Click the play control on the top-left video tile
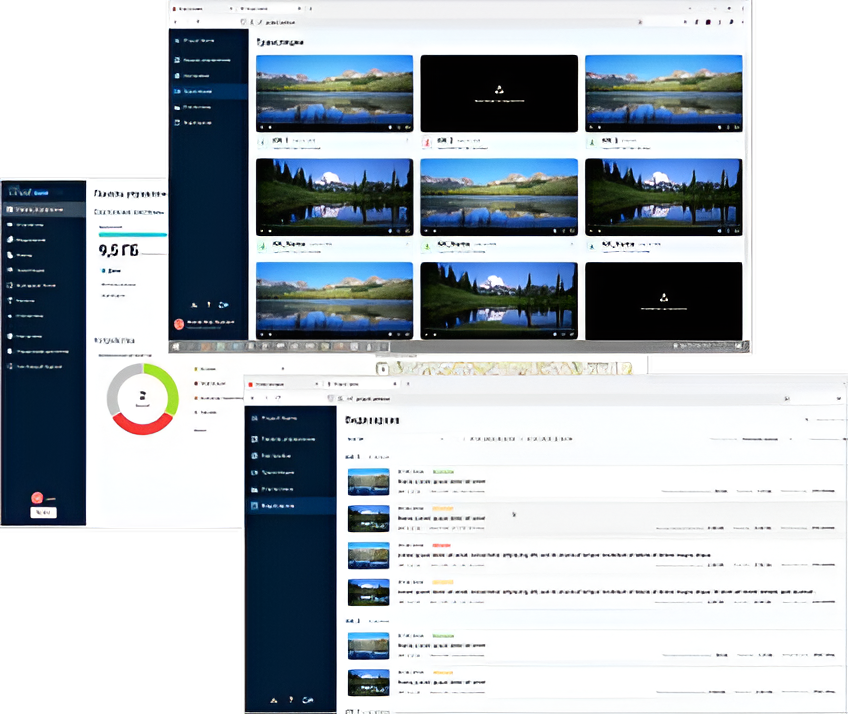Image resolution: width=848 pixels, height=714 pixels. tap(262, 128)
